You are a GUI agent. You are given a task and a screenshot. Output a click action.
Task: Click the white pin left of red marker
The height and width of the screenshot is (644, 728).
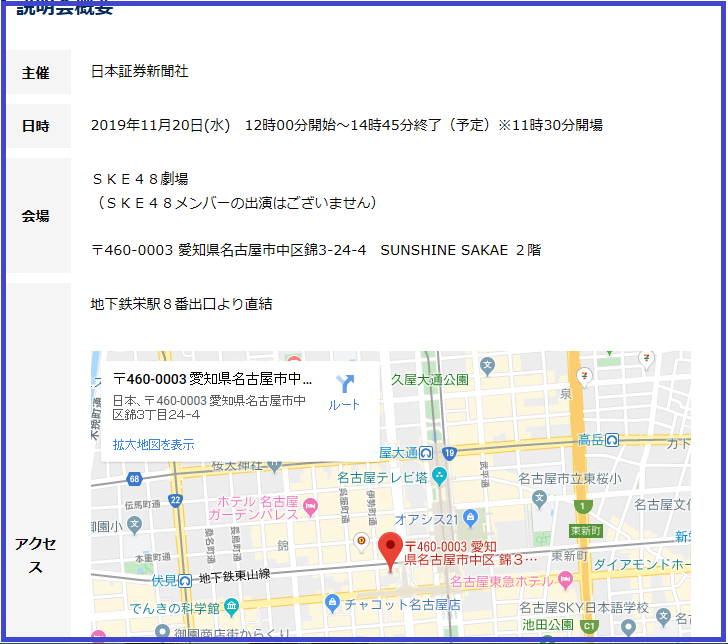point(361,542)
